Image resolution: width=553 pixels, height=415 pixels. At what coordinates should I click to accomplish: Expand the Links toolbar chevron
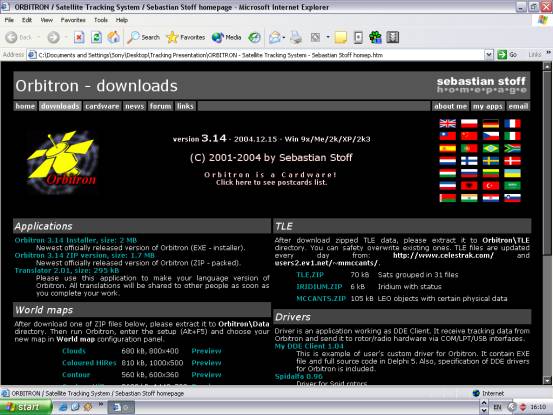click(549, 53)
